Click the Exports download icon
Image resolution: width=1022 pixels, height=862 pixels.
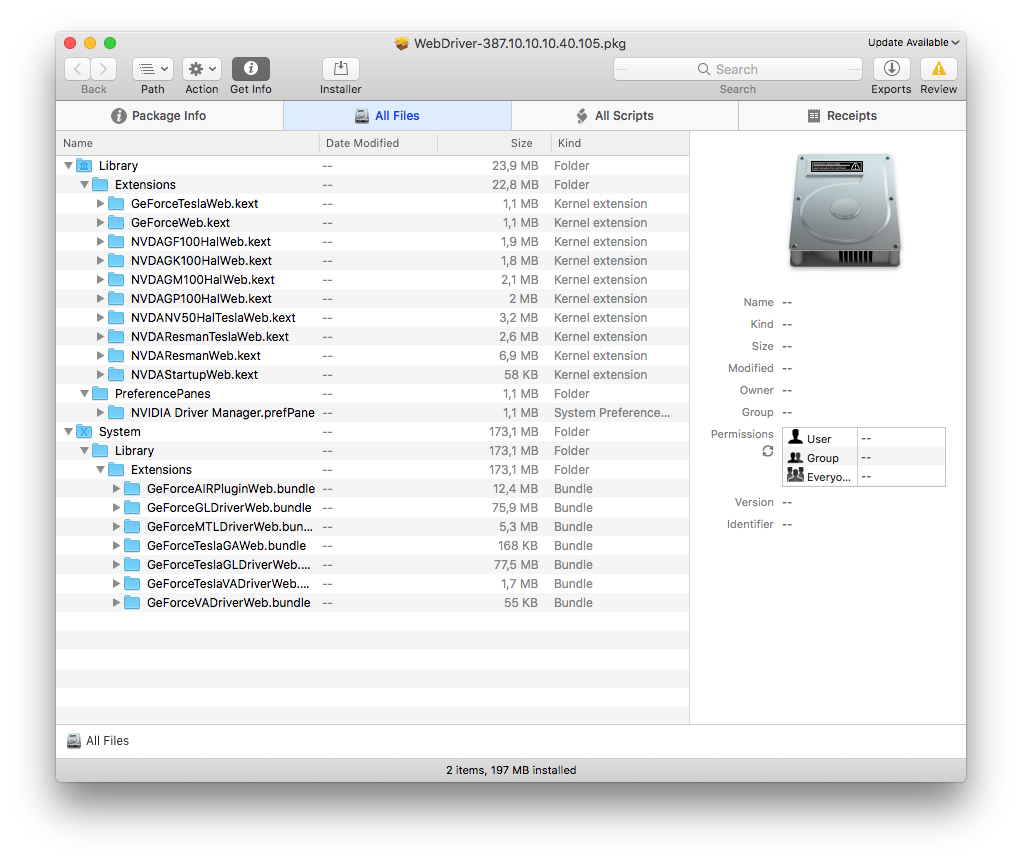click(x=892, y=68)
